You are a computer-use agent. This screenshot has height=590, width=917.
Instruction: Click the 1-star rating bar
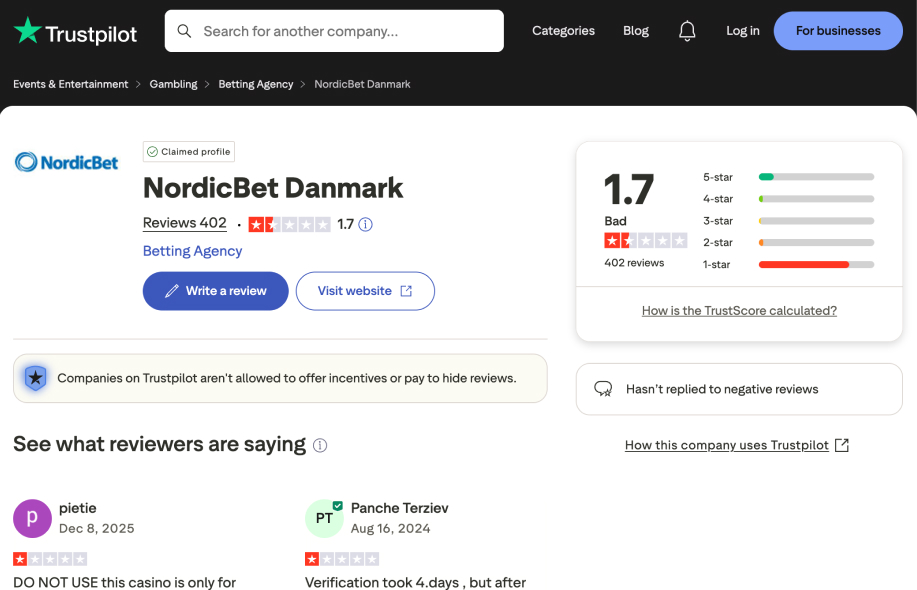click(x=816, y=264)
